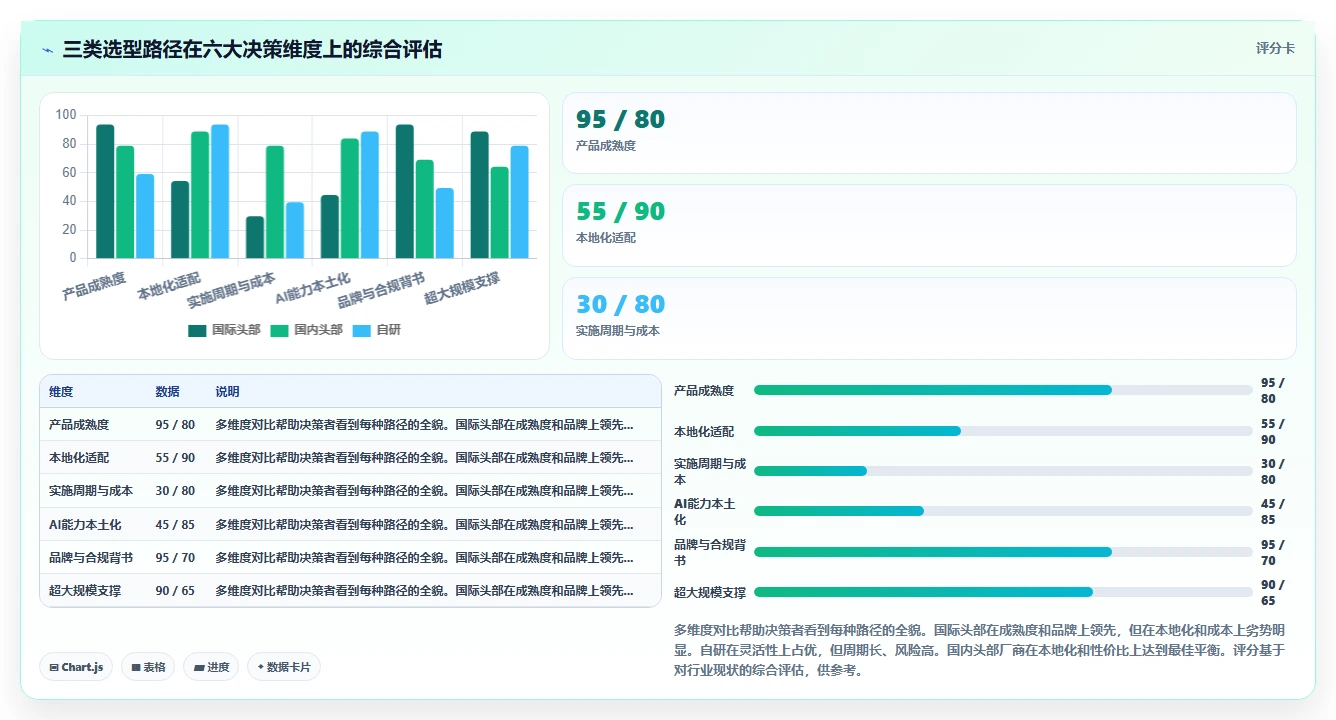Click table cell AI能力本土化 in 维度 column
The height and width of the screenshot is (720, 1336).
pos(85,525)
